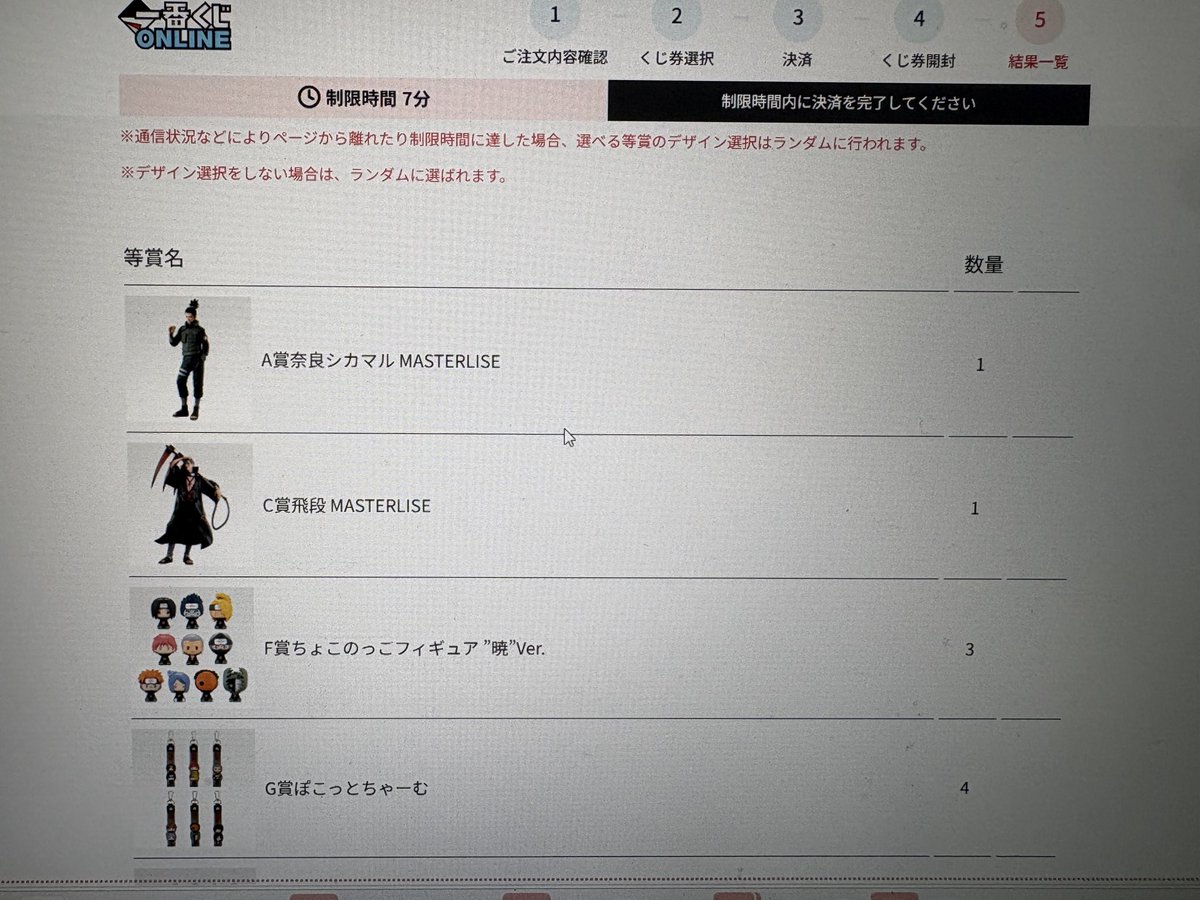Viewport: 1200px width, 900px height.
Task: Open the ちょこのっこフィギュア thumbnail
Action: 192,648
